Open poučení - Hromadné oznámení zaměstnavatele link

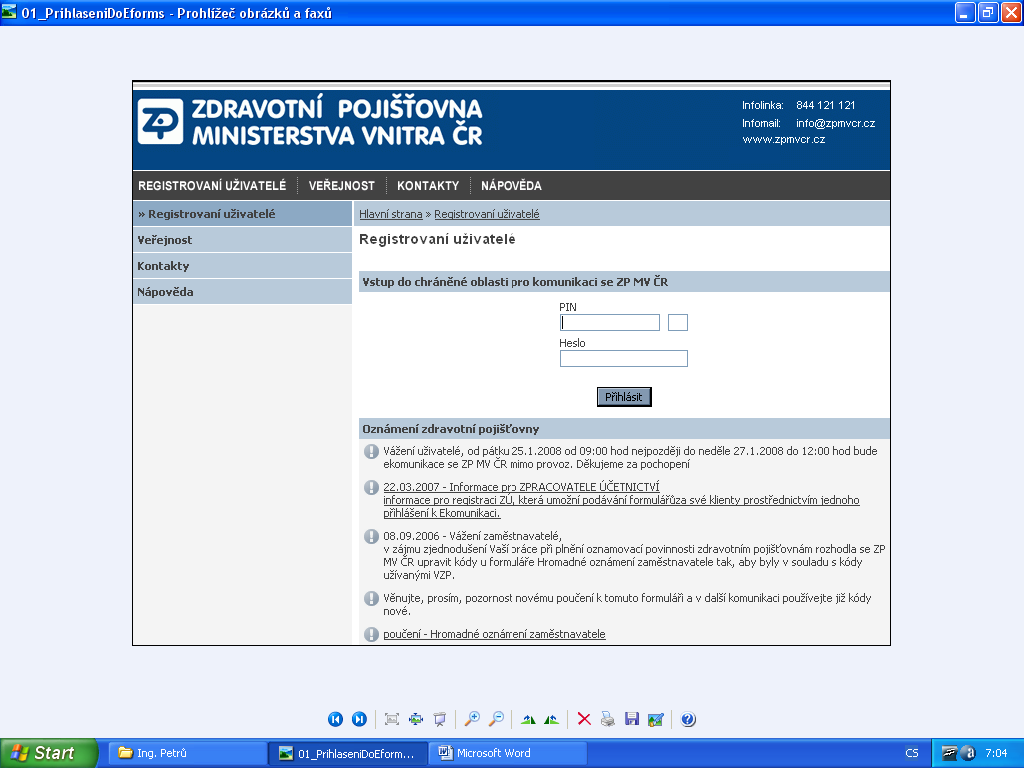pyautogui.click(x=494, y=634)
